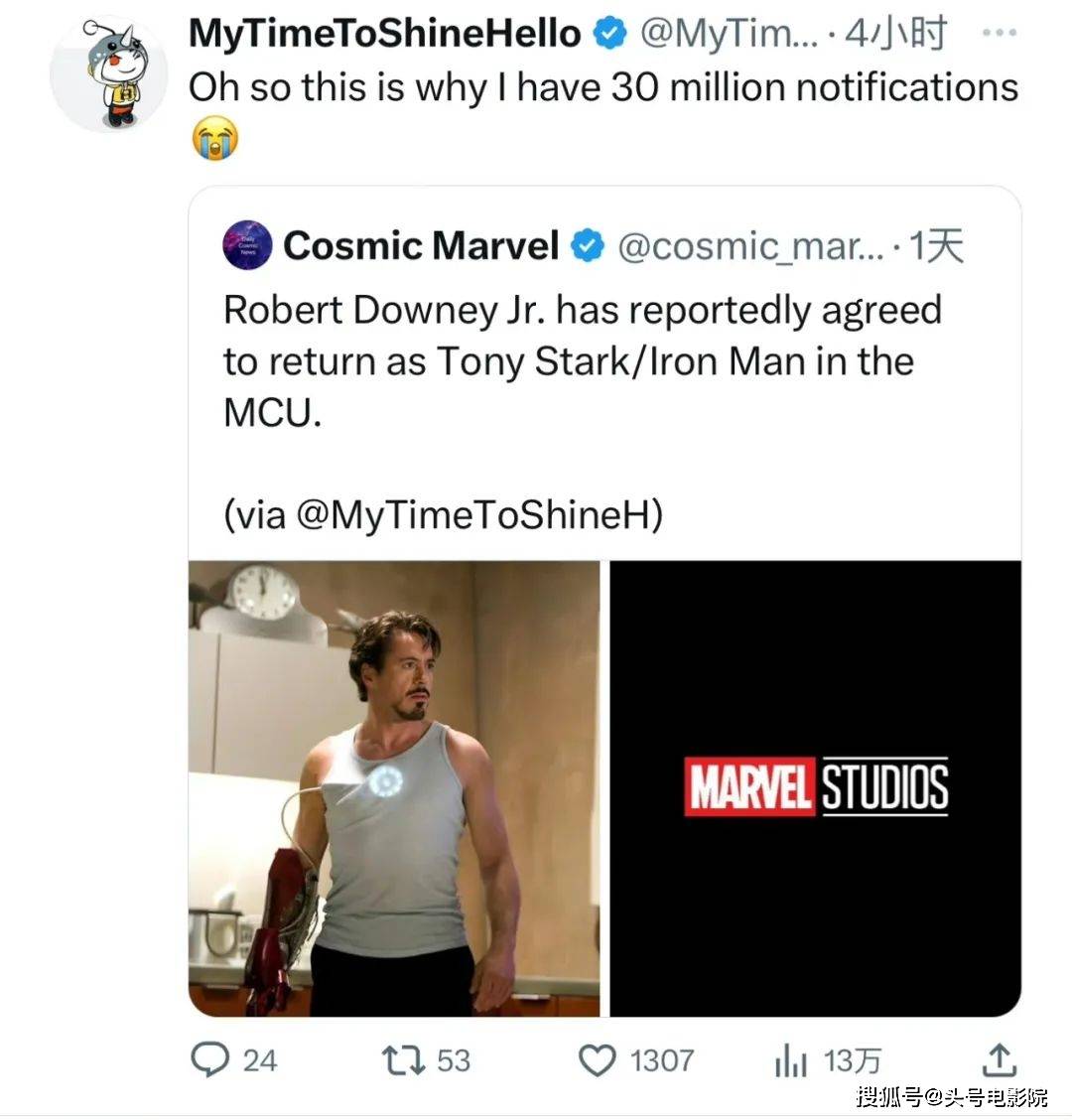Open the reply speech bubble icon
Image resolution: width=1072 pixels, height=1120 pixels.
(210, 1061)
